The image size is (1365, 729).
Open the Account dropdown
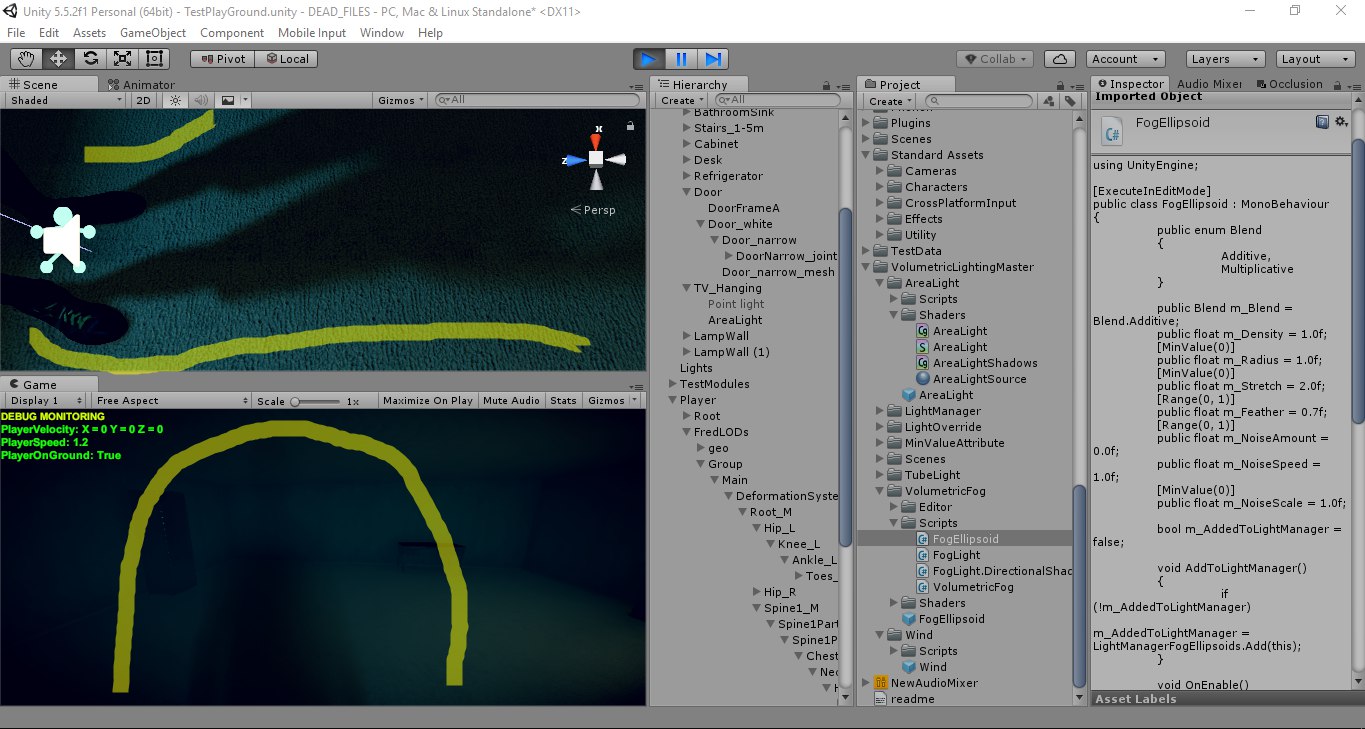(1125, 59)
